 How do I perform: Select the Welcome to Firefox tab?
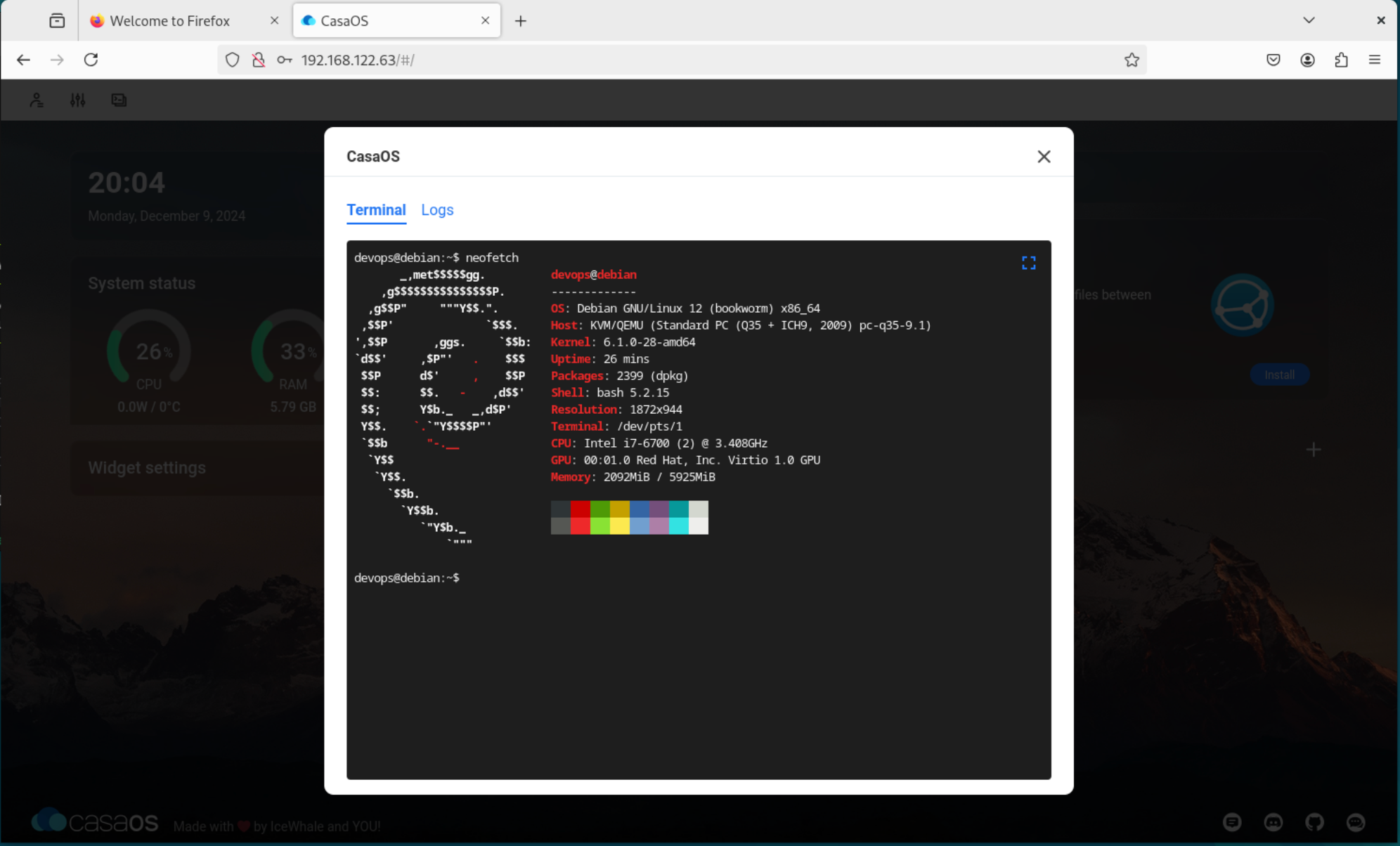(169, 20)
